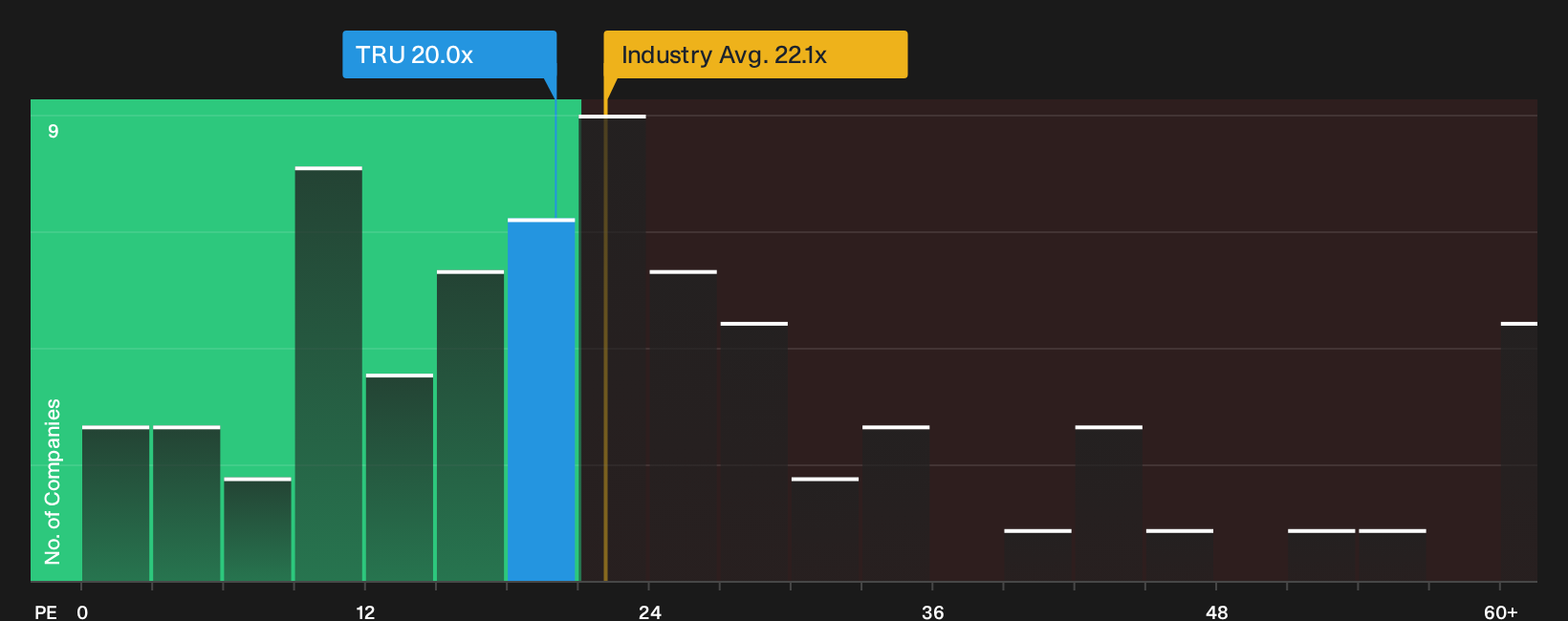Click the x-axis label 60+
This screenshot has height=621, width=1568.
pos(1500,611)
